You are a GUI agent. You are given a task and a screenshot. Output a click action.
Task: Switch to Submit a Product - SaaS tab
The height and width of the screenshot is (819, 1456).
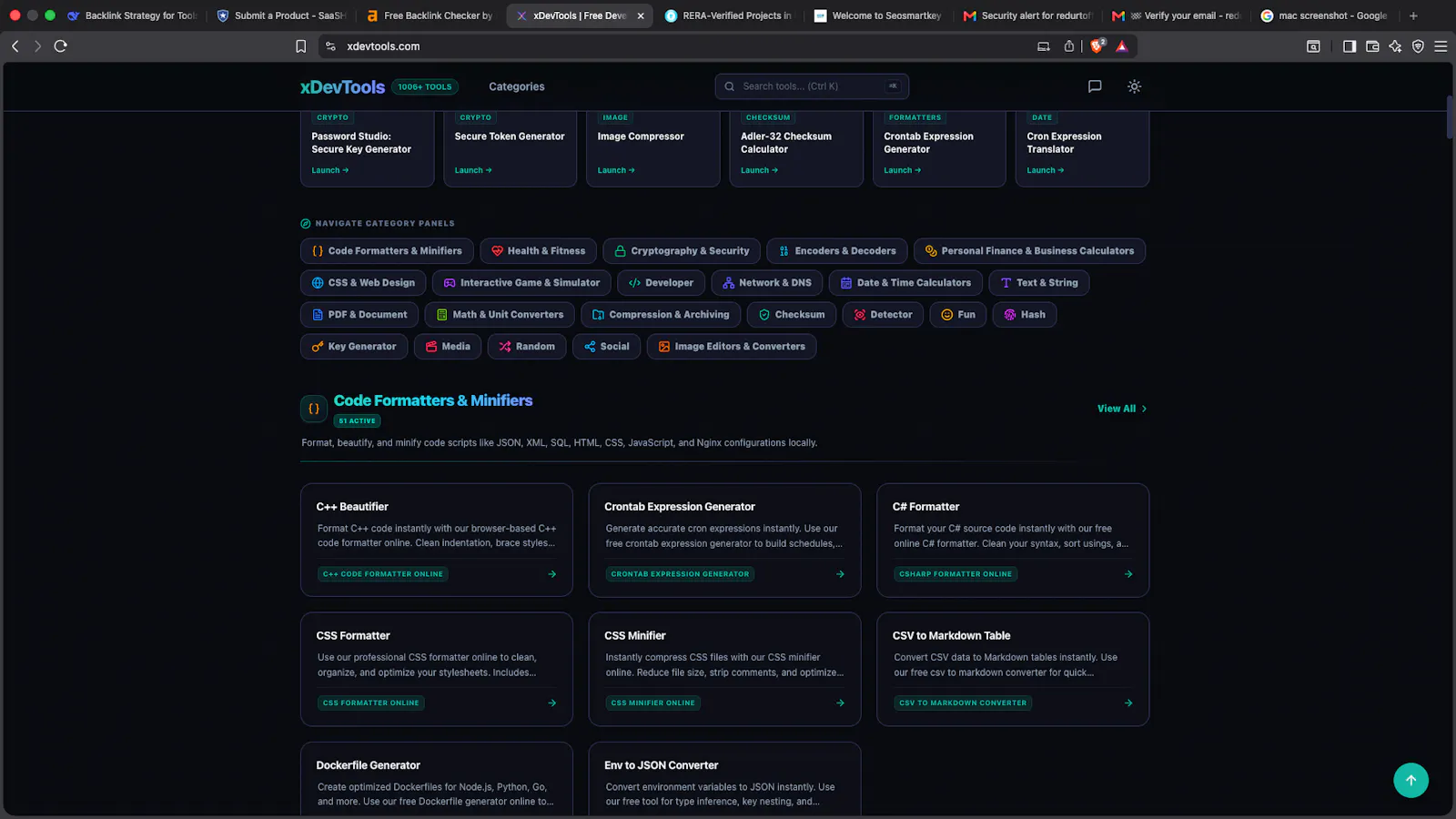(x=282, y=15)
